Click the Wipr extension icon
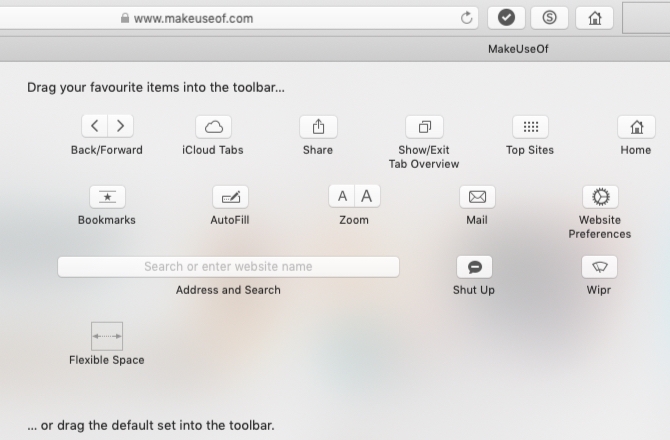 point(599,266)
